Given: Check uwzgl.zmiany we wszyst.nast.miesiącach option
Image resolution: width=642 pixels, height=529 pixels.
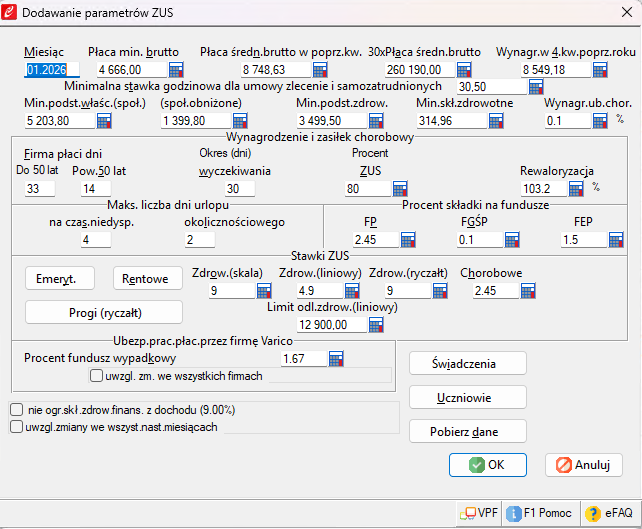Looking at the screenshot, I should [16, 426].
